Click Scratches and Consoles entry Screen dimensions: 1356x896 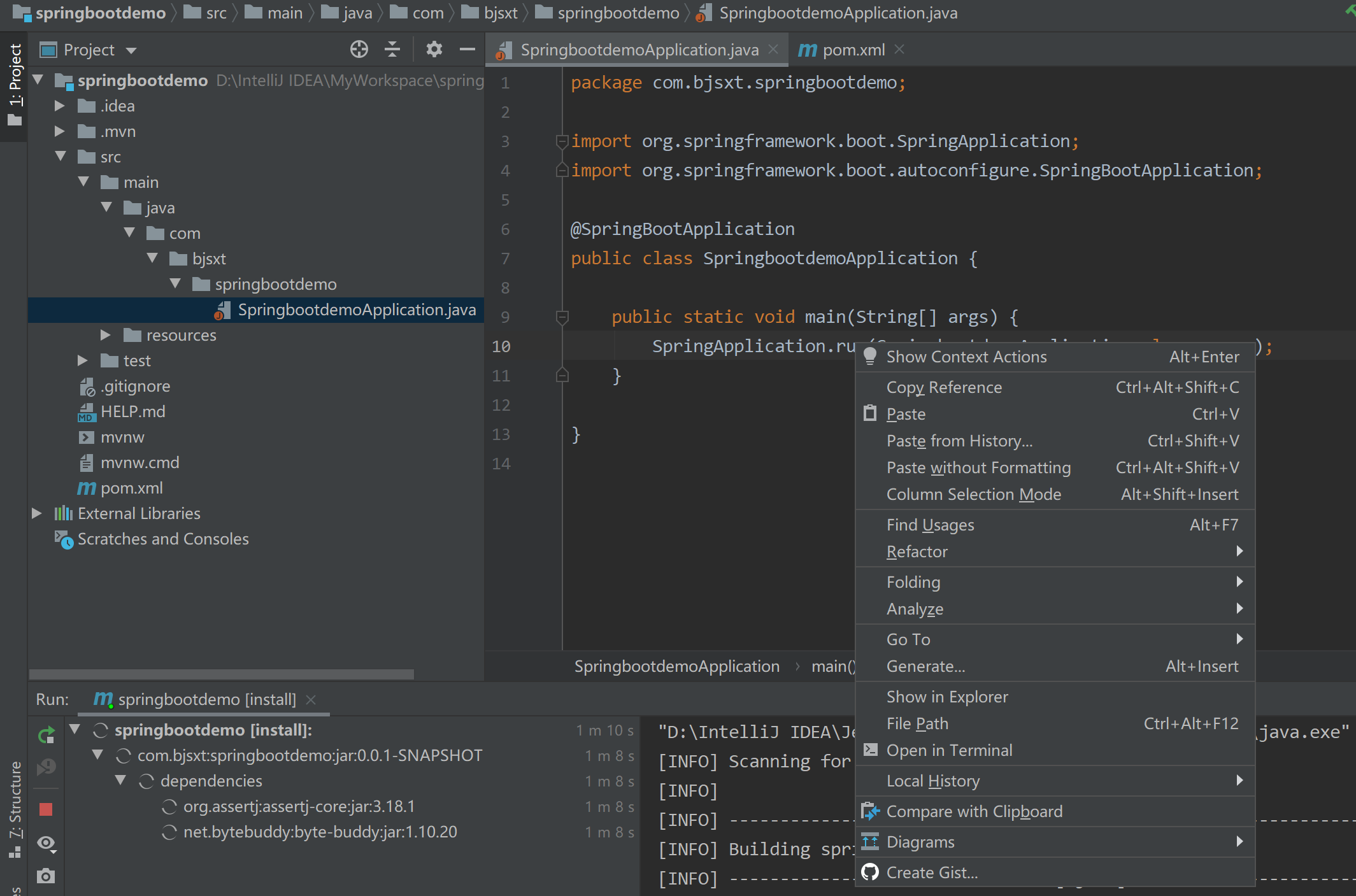coord(163,539)
